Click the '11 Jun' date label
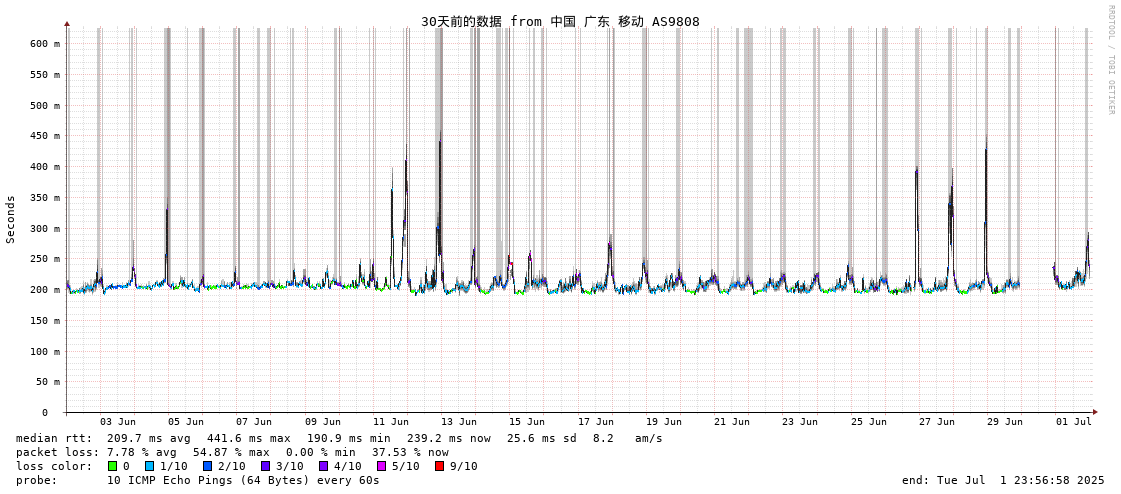Image resolution: width=1121 pixels, height=494 pixels. point(391,422)
